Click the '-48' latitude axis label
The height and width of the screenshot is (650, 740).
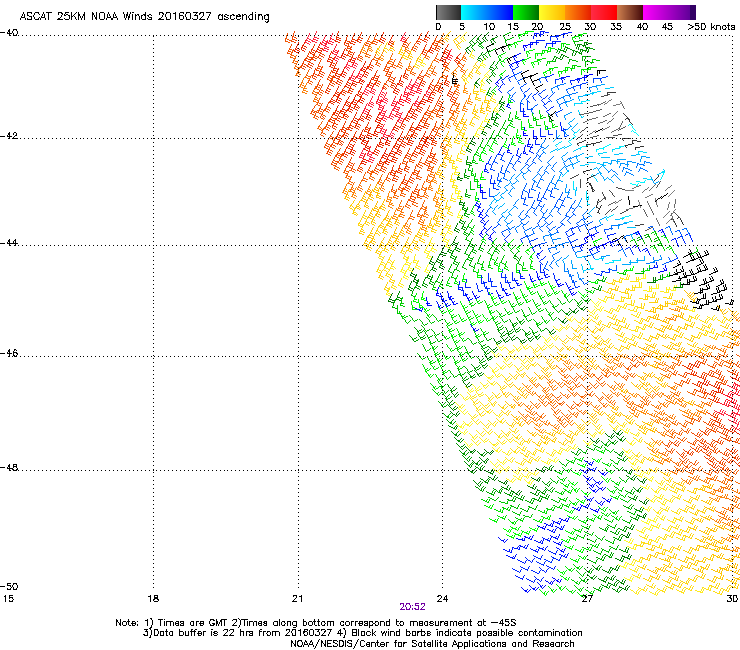9,468
